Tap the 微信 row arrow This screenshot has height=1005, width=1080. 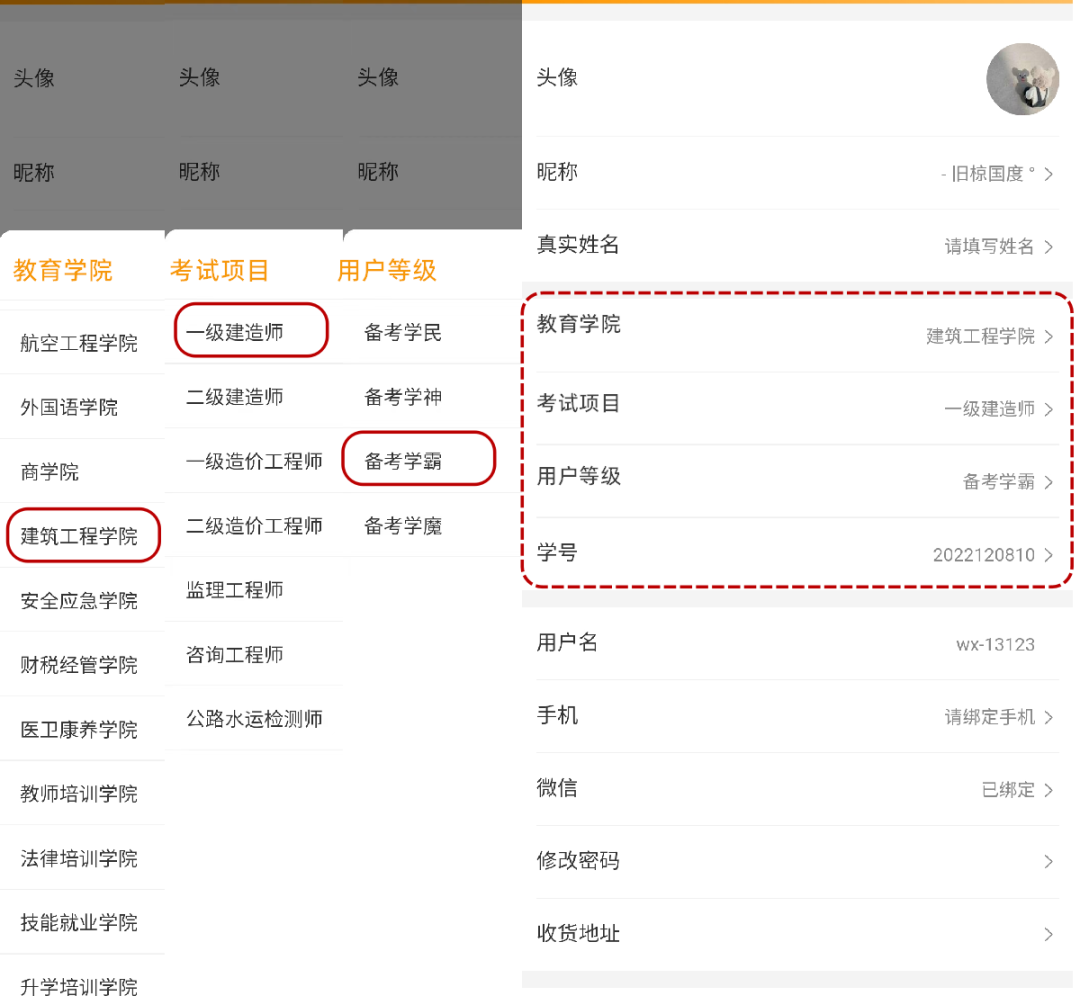point(1048,790)
